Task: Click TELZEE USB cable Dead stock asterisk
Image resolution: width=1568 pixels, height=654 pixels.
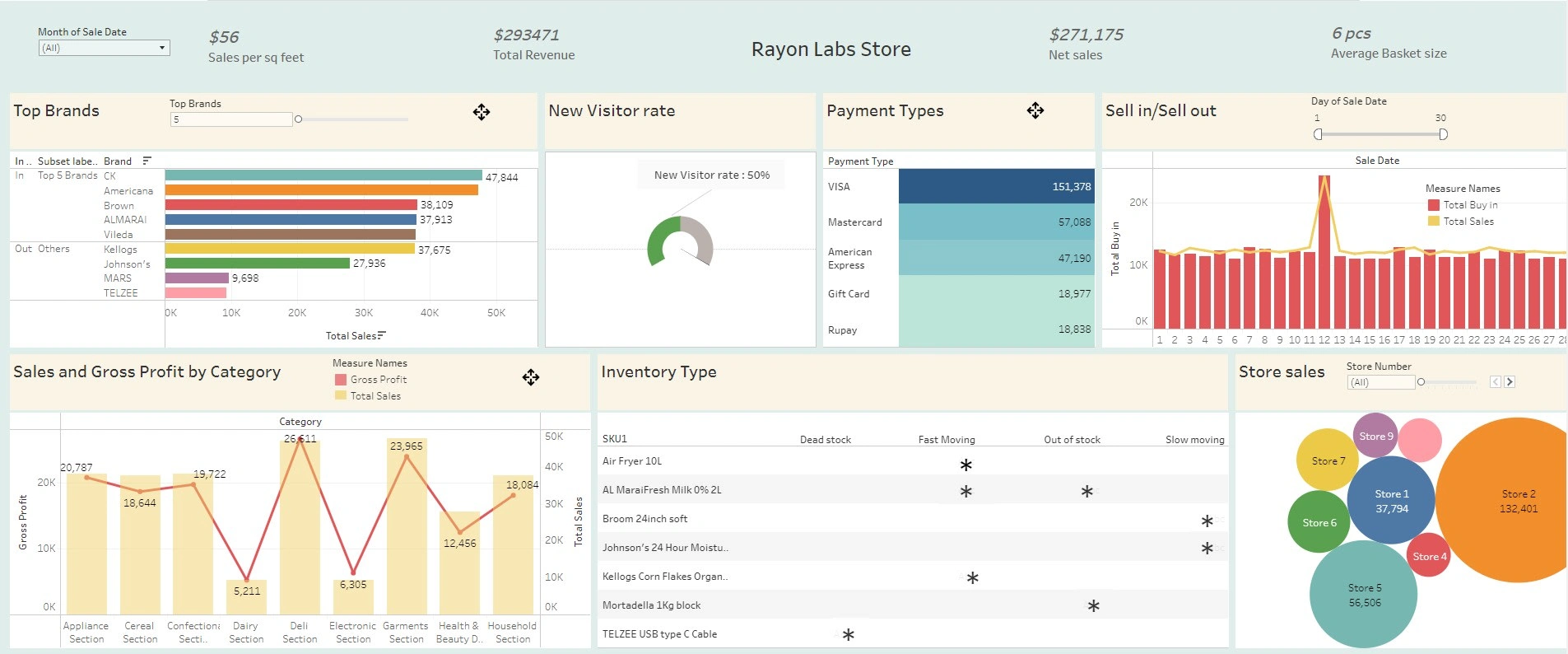Action: pos(849,634)
